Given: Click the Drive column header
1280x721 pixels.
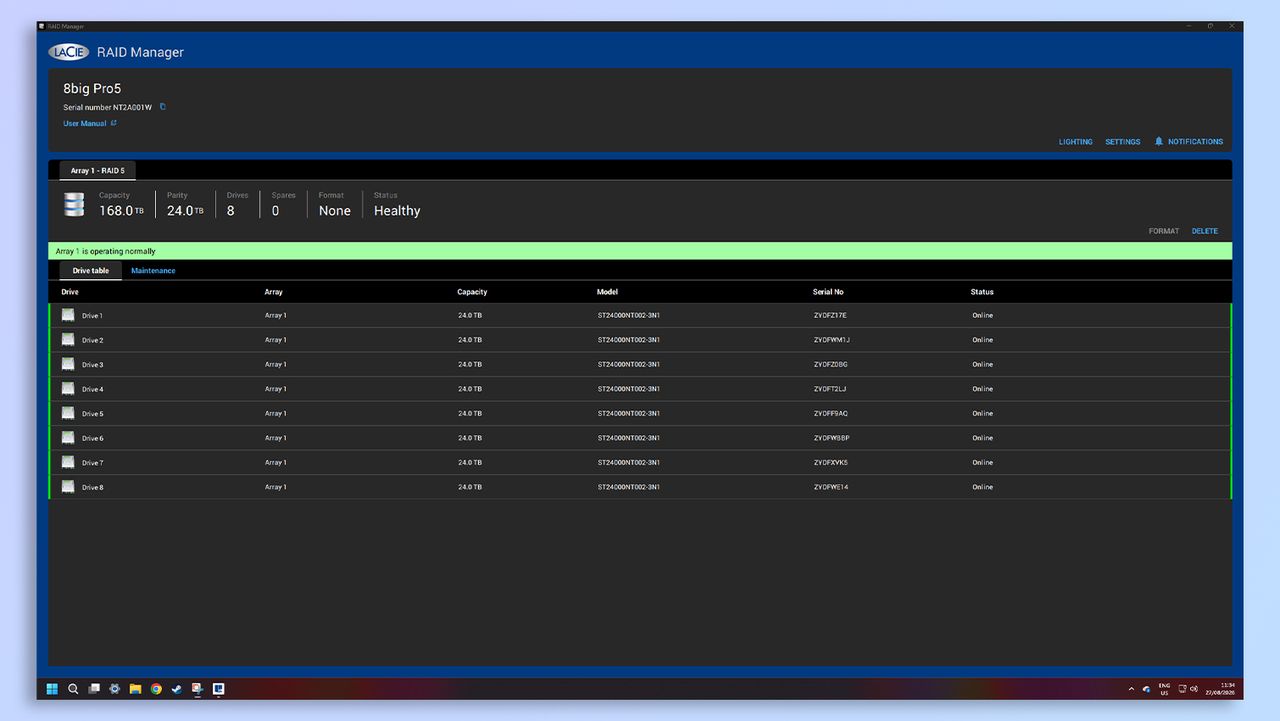Looking at the screenshot, I should (70, 292).
